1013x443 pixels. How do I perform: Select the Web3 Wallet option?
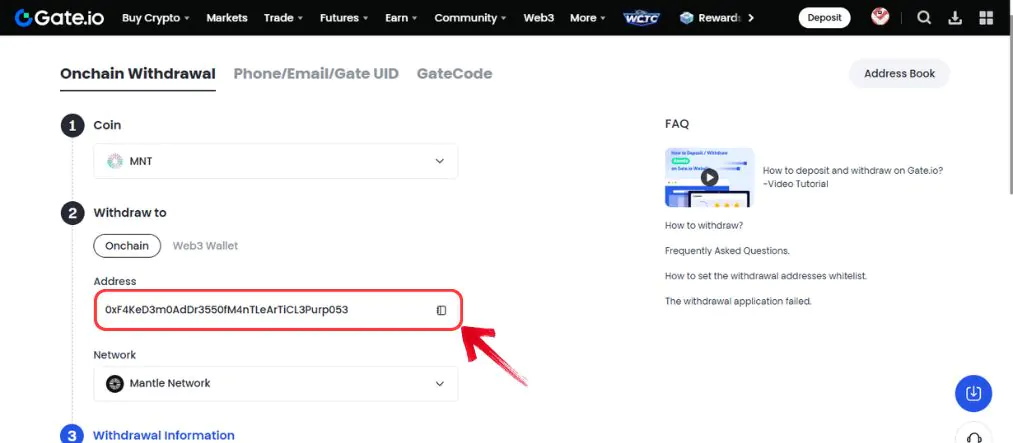(205, 246)
